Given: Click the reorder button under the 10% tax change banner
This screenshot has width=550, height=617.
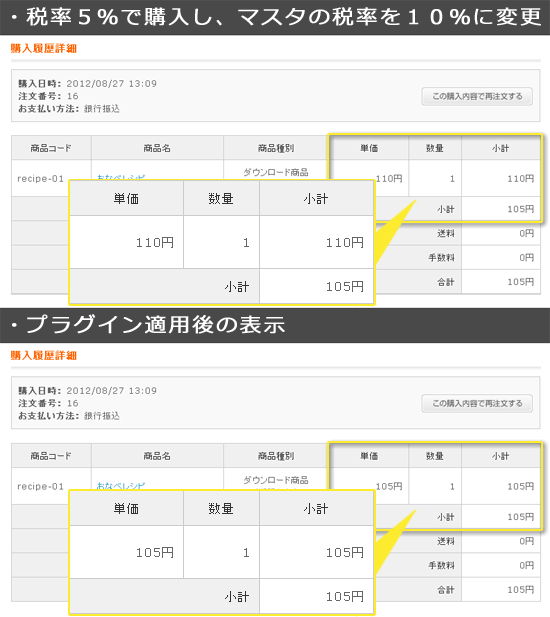Looking at the screenshot, I should point(477,96).
